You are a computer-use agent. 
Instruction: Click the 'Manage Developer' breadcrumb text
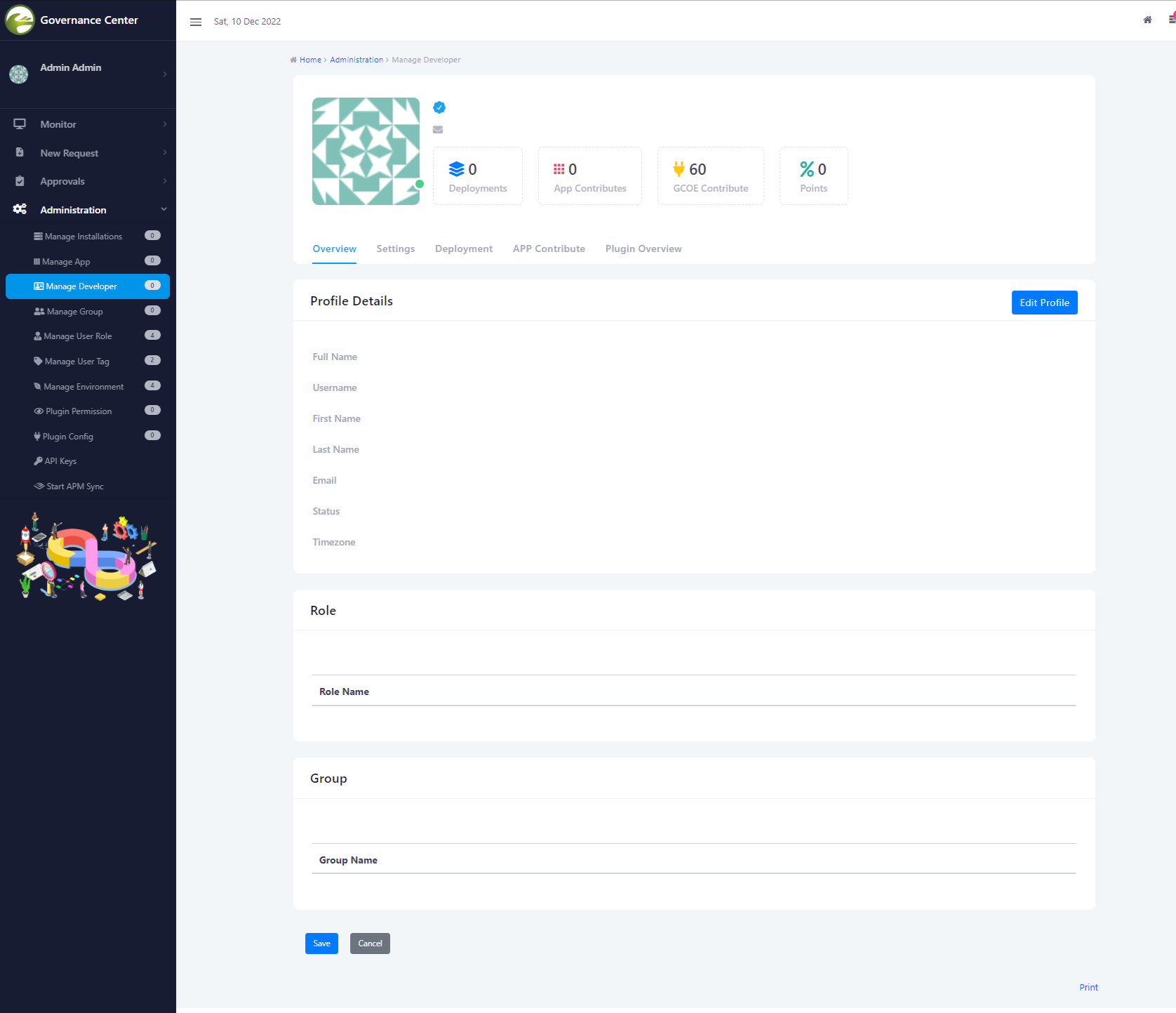pyautogui.click(x=426, y=60)
